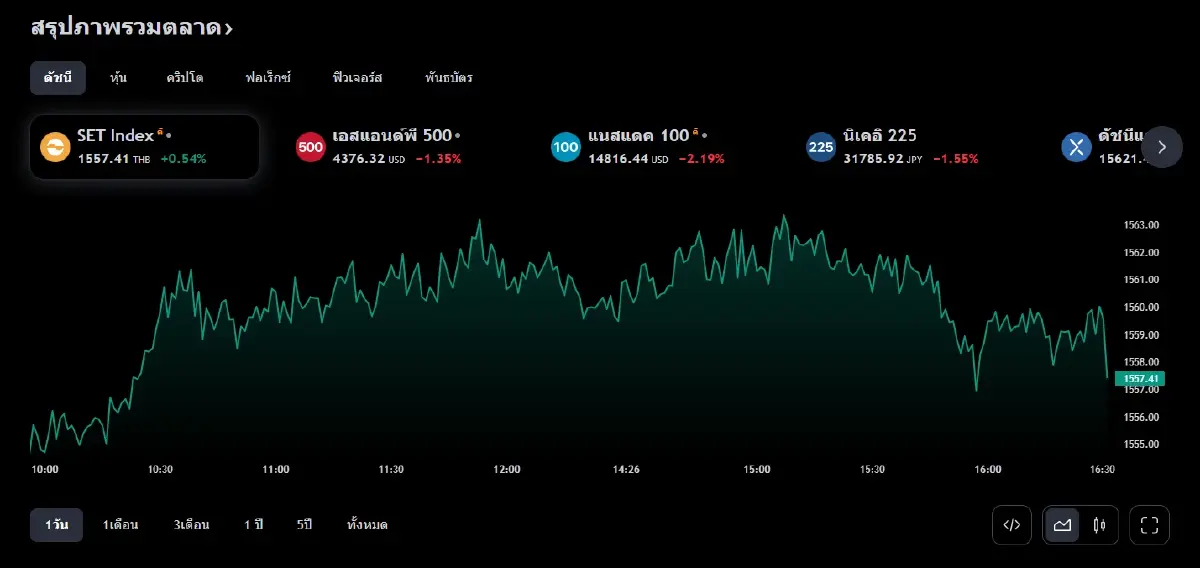The width and height of the screenshot is (1200, 568).
Task: Click the 1555.00 price axis label
Action: [x=1141, y=444]
